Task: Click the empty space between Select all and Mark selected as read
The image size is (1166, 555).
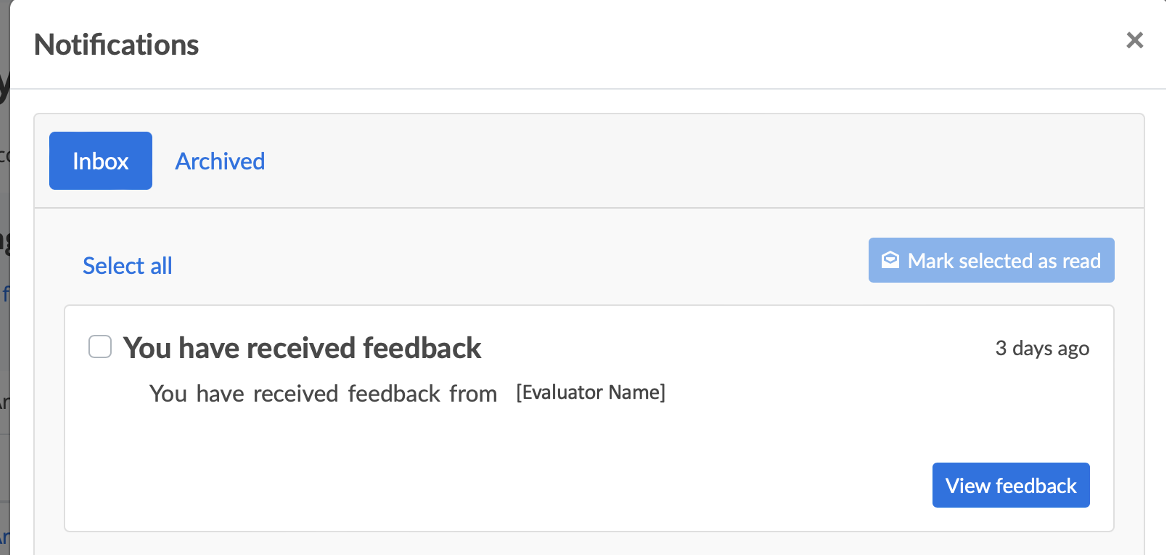Action: [520, 263]
